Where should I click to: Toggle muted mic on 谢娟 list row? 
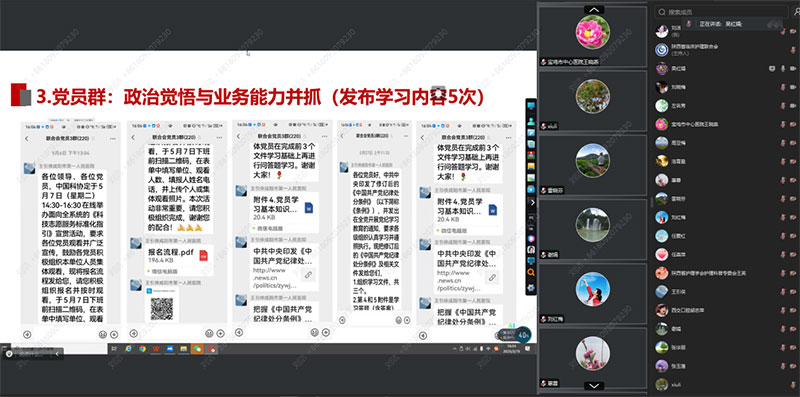pos(783,329)
